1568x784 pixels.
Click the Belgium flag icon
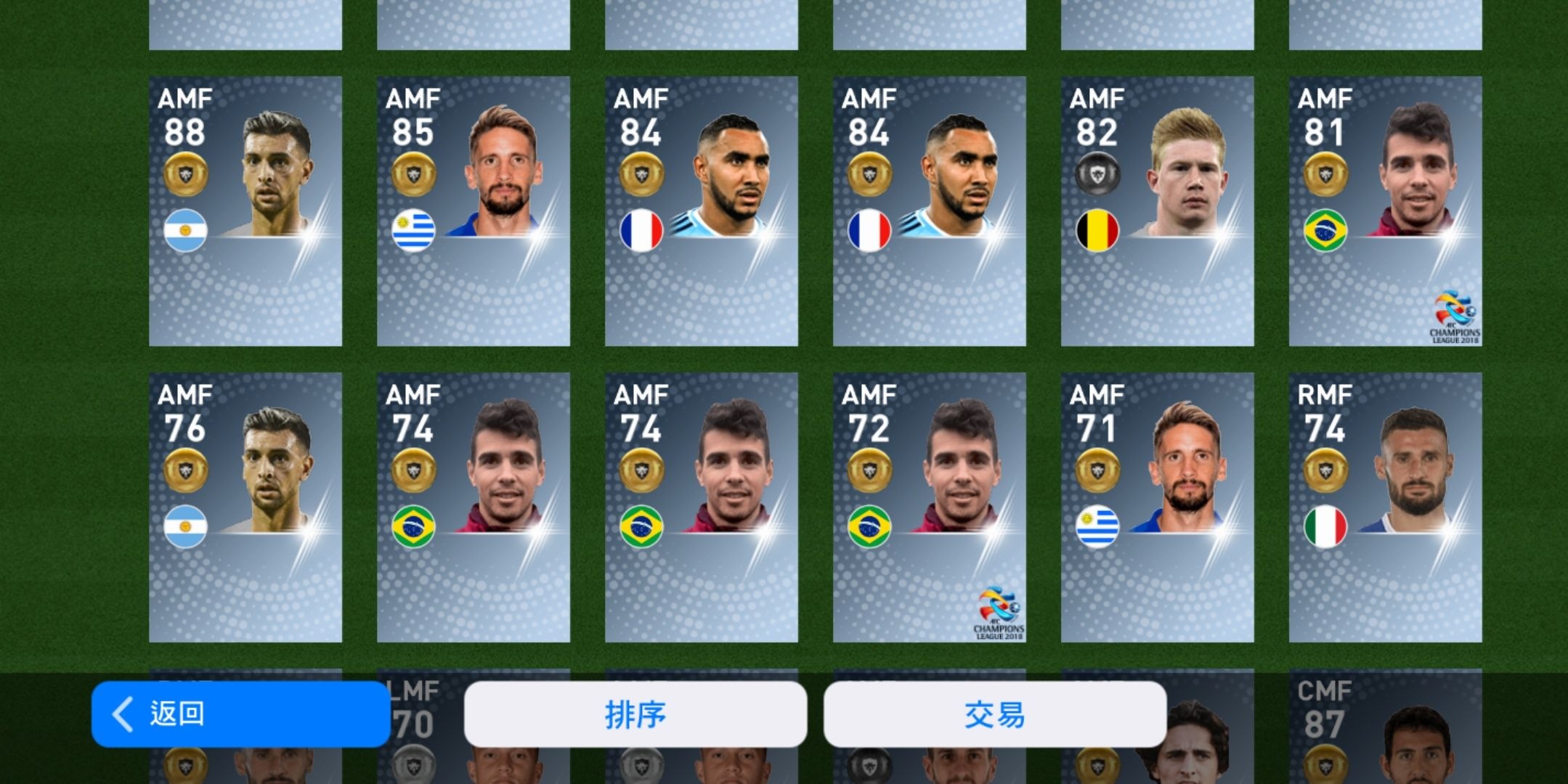tap(1097, 231)
